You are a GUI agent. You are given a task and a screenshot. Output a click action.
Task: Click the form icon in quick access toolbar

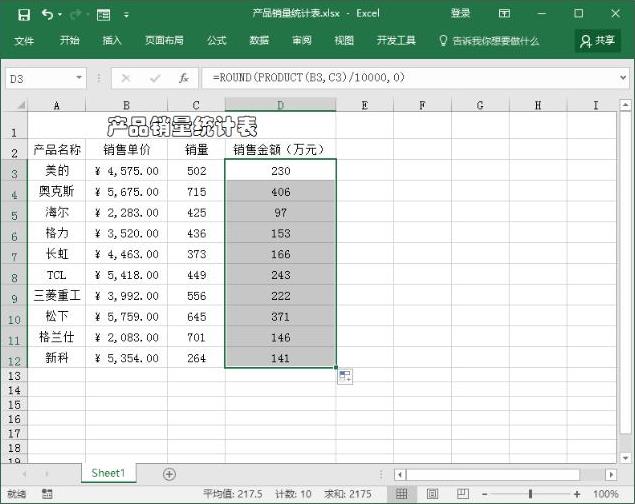click(104, 15)
